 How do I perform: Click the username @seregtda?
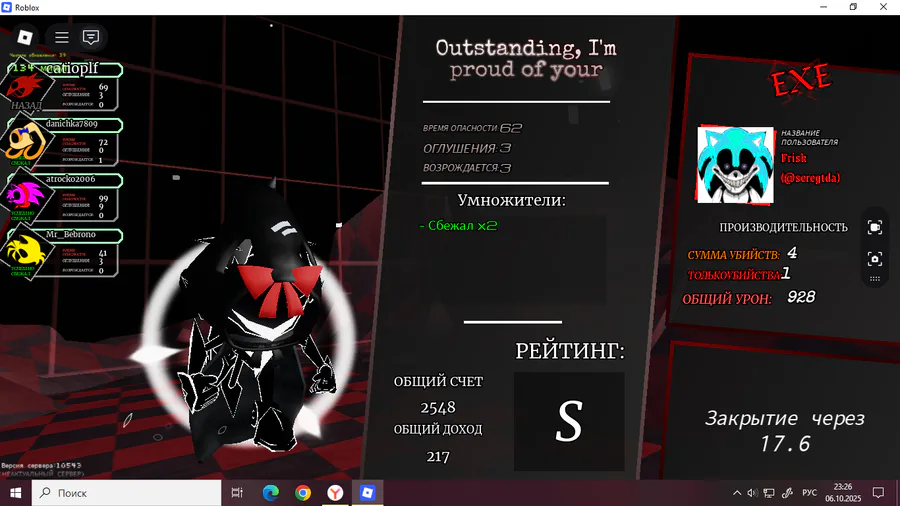coord(810,178)
